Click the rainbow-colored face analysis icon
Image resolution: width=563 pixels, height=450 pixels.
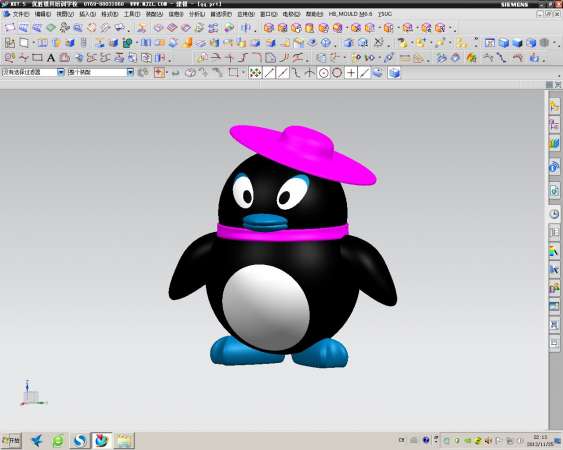click(x=471, y=58)
